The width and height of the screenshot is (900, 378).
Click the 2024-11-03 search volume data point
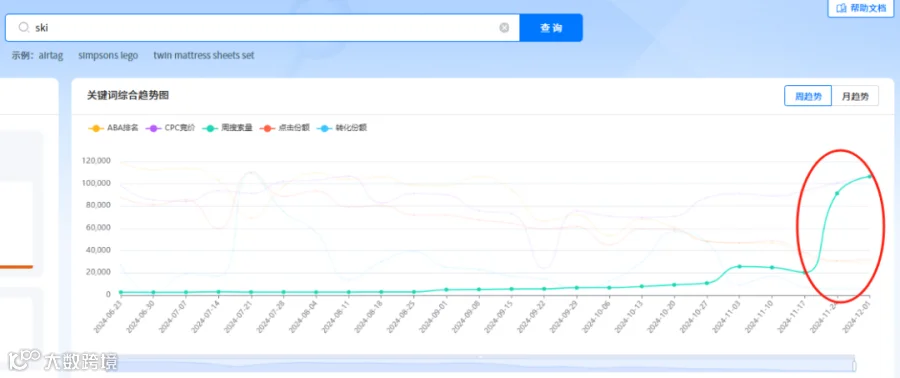pyautogui.click(x=739, y=267)
